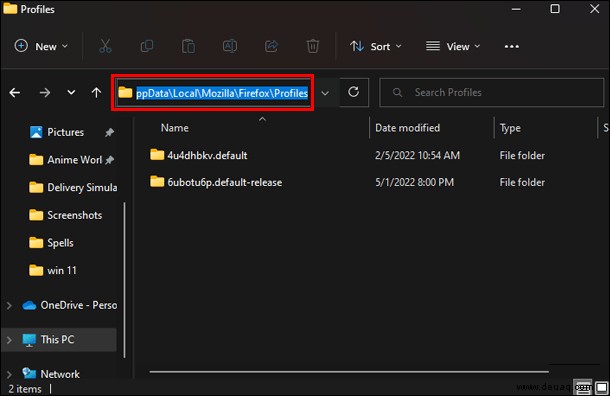Click the Paste clipboard icon

point(188,46)
